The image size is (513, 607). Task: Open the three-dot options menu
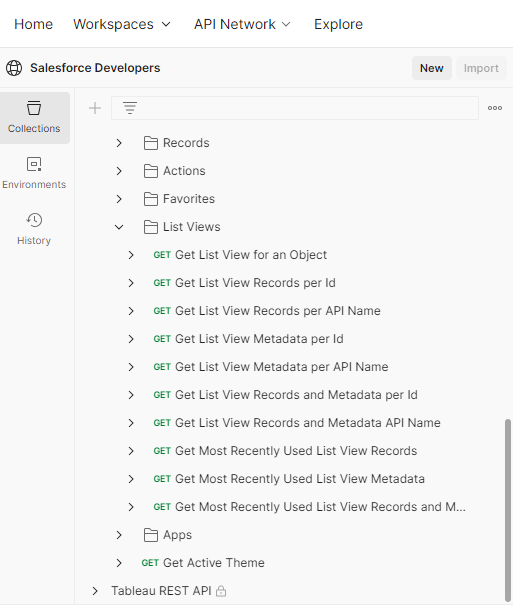click(495, 108)
